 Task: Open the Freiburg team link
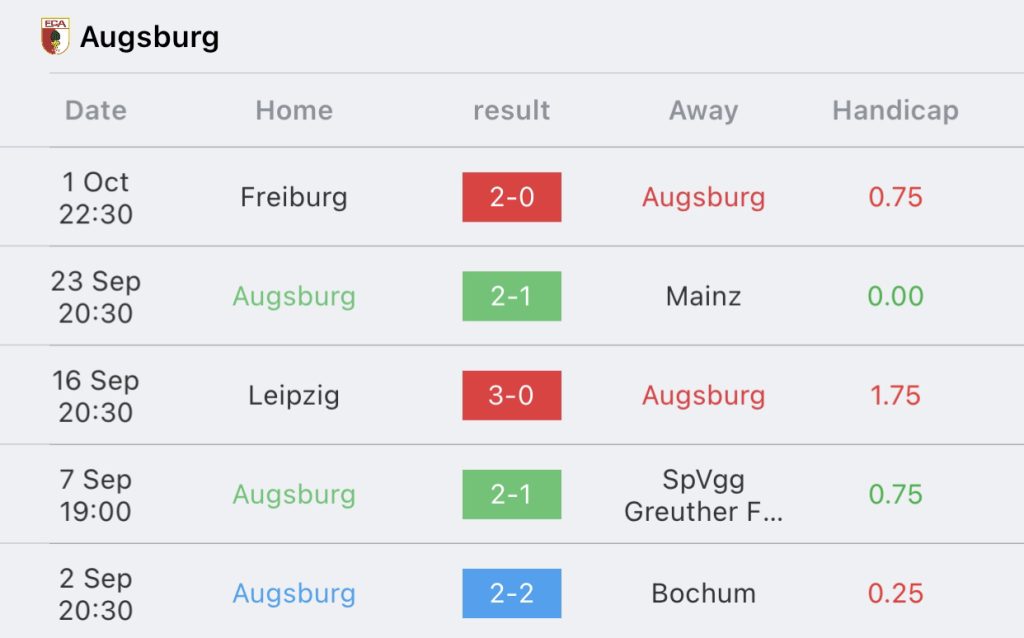pyautogui.click(x=294, y=197)
